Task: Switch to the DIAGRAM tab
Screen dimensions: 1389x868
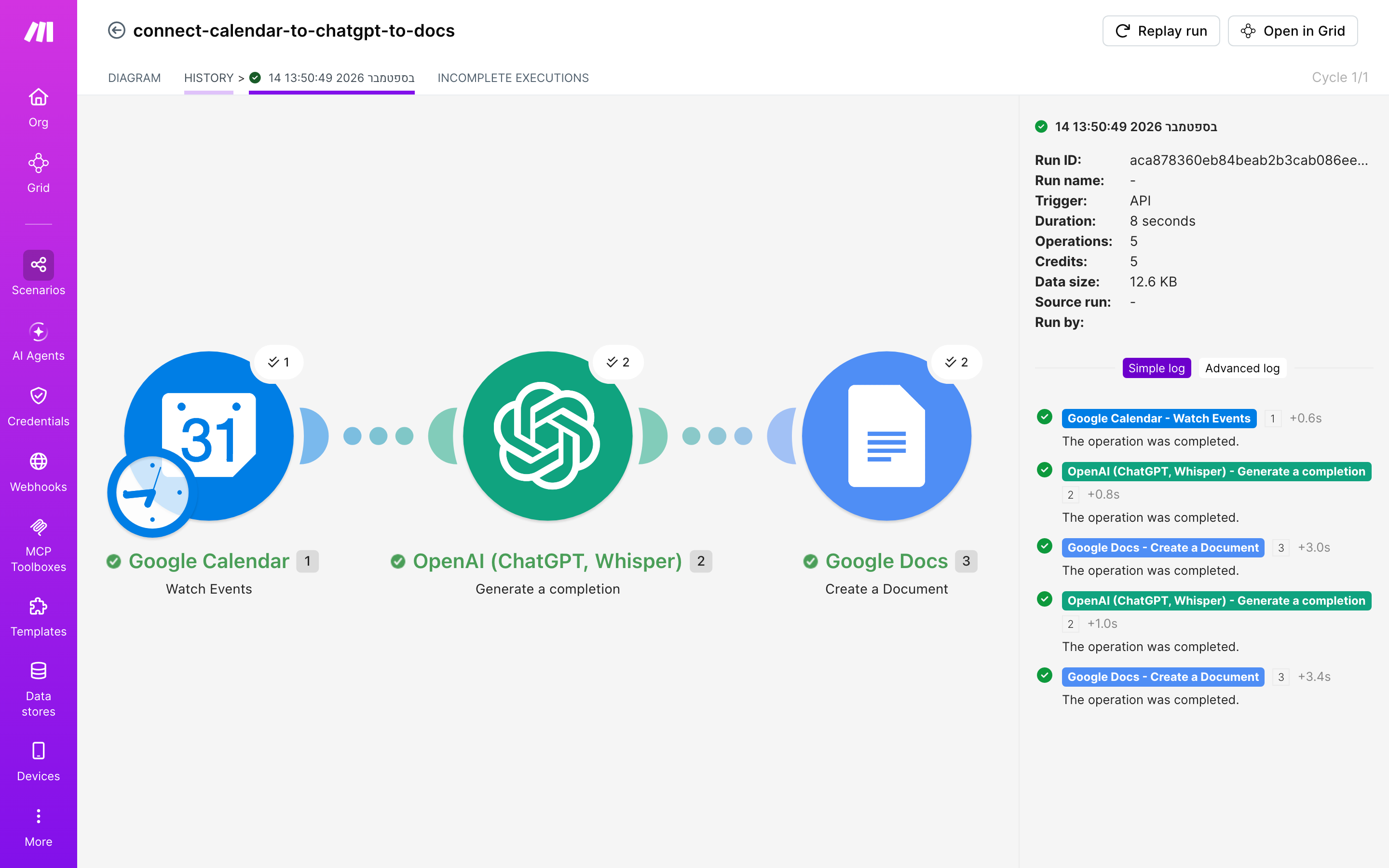Action: click(x=134, y=78)
